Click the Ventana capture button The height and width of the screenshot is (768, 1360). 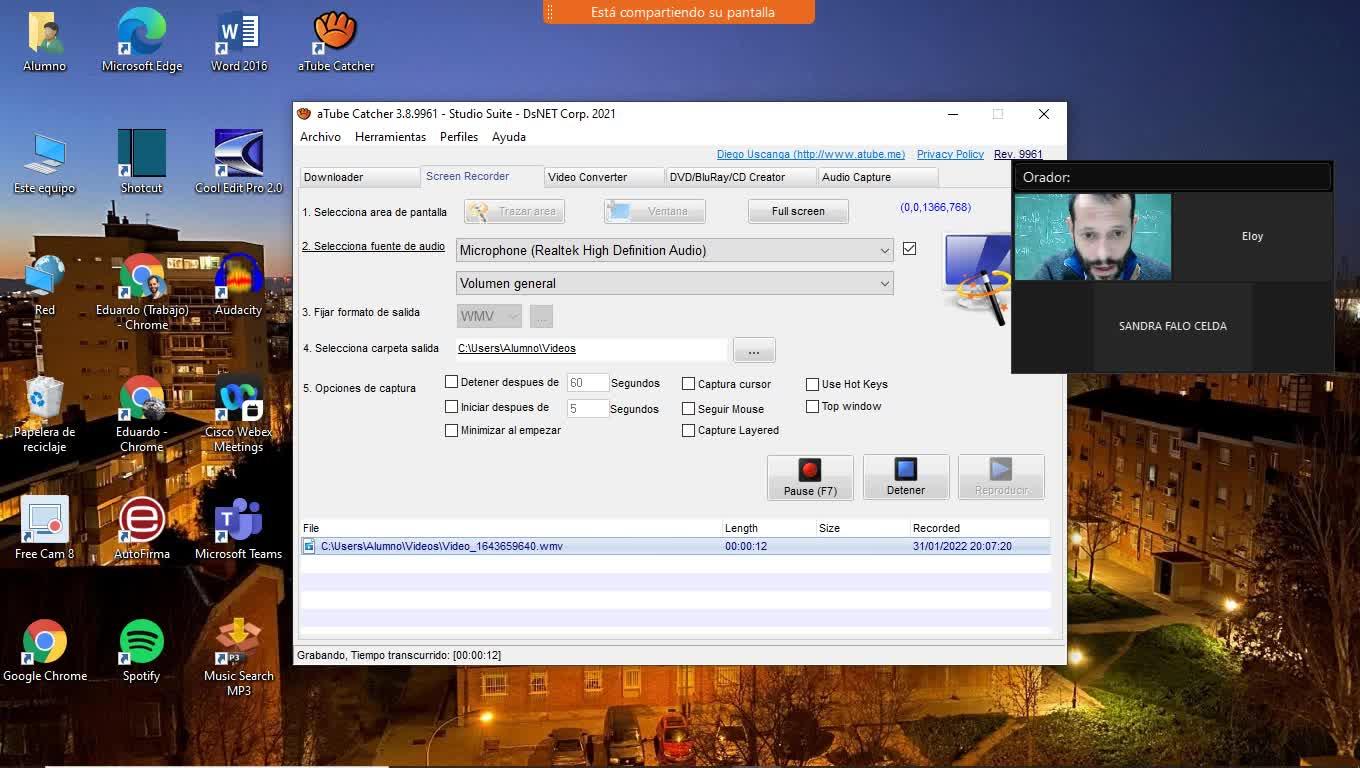(655, 211)
